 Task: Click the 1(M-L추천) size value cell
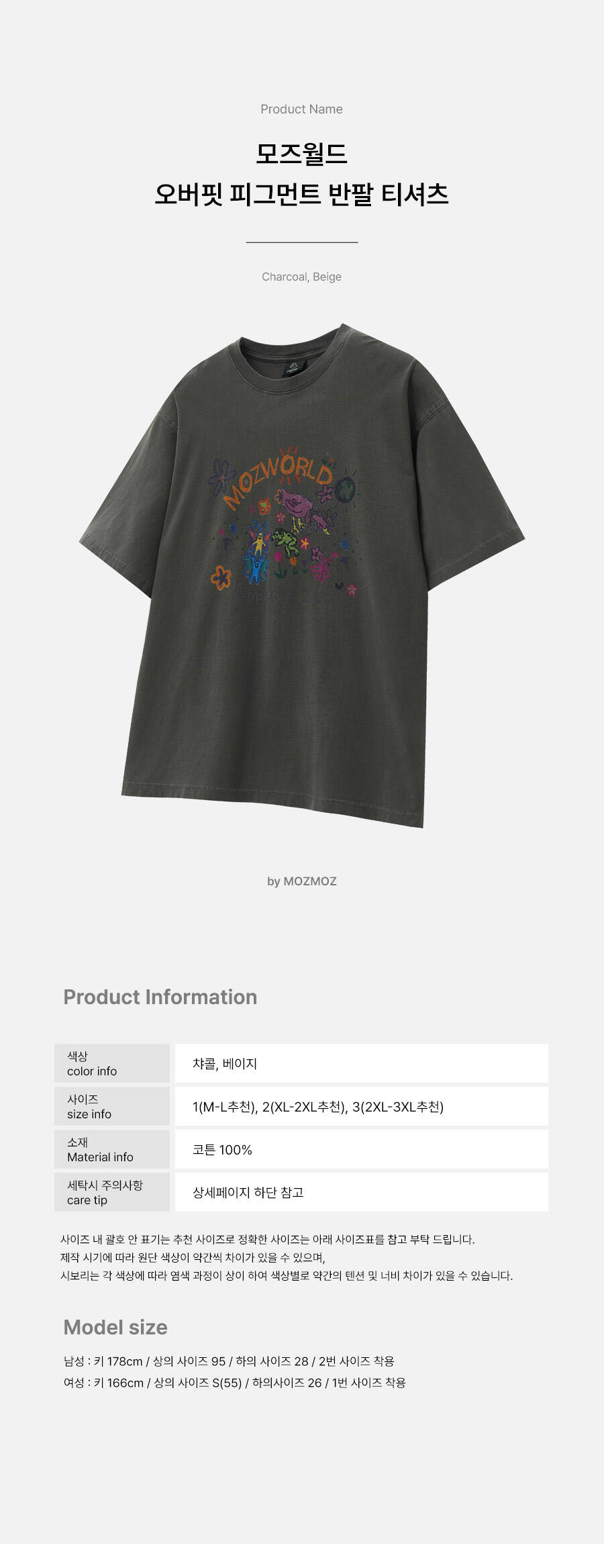[x=362, y=1106]
